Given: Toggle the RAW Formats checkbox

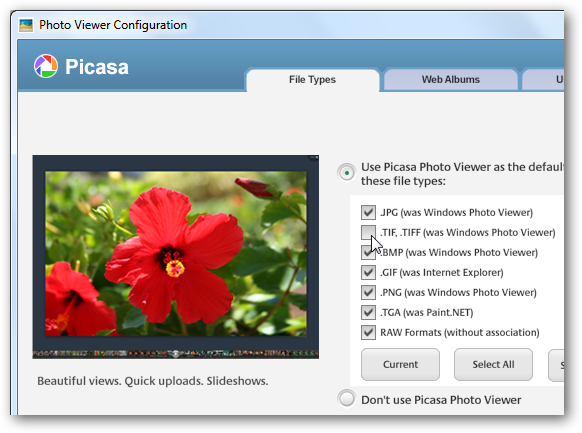Looking at the screenshot, I should click(368, 332).
